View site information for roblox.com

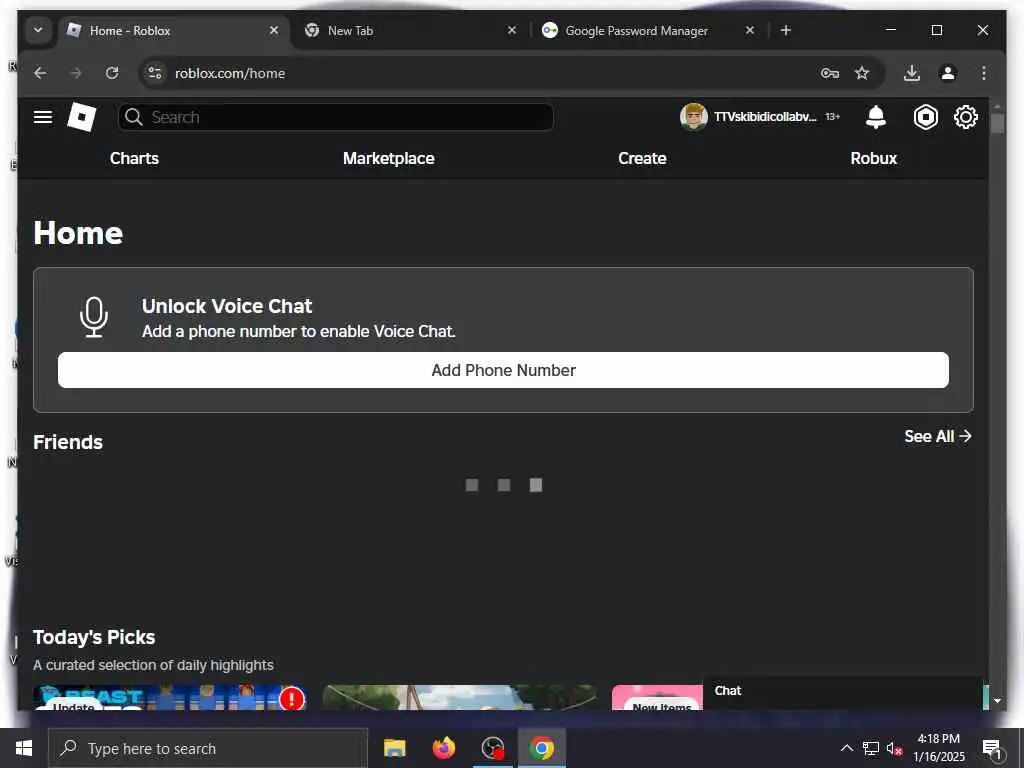pyautogui.click(x=155, y=73)
